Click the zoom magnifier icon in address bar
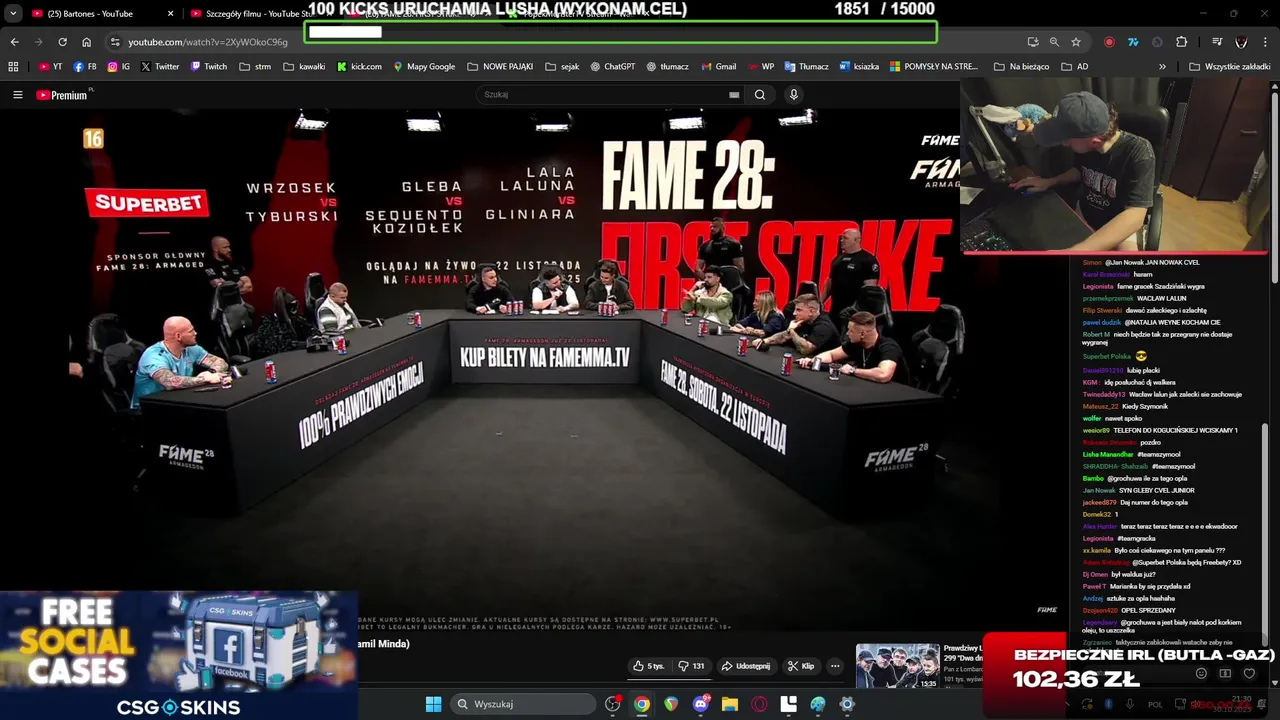The image size is (1280, 720). tap(1054, 42)
